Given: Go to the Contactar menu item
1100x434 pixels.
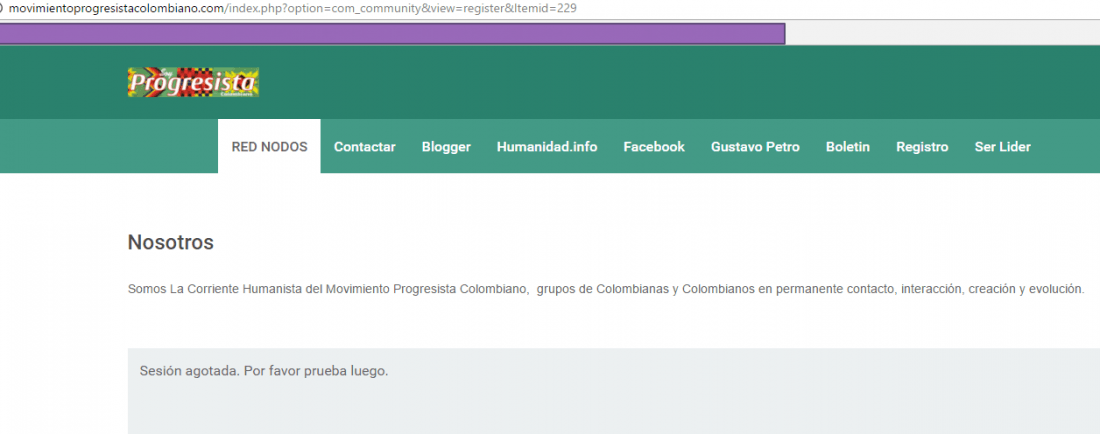Looking at the screenshot, I should 365,147.
